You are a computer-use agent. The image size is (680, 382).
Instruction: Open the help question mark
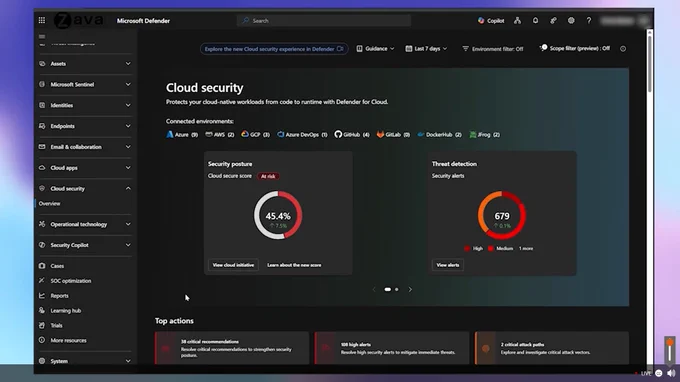coord(588,20)
